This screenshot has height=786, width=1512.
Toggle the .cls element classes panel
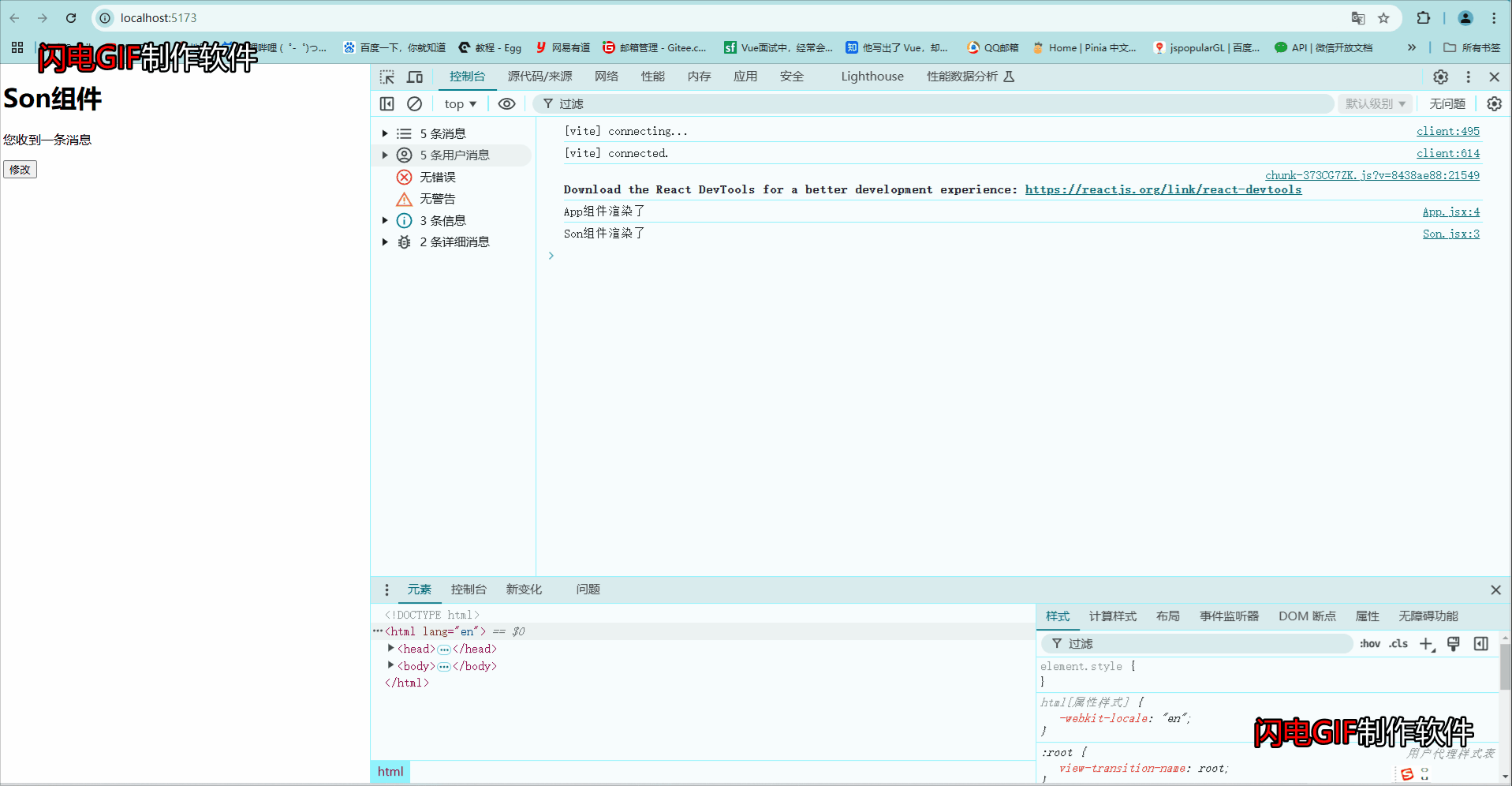click(1398, 643)
